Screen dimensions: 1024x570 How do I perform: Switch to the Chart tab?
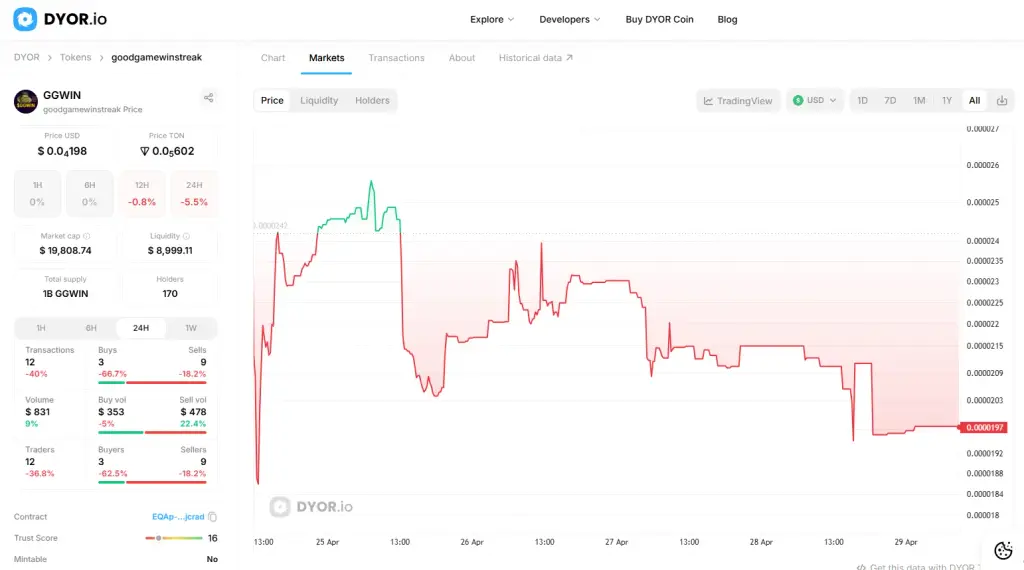(273, 57)
